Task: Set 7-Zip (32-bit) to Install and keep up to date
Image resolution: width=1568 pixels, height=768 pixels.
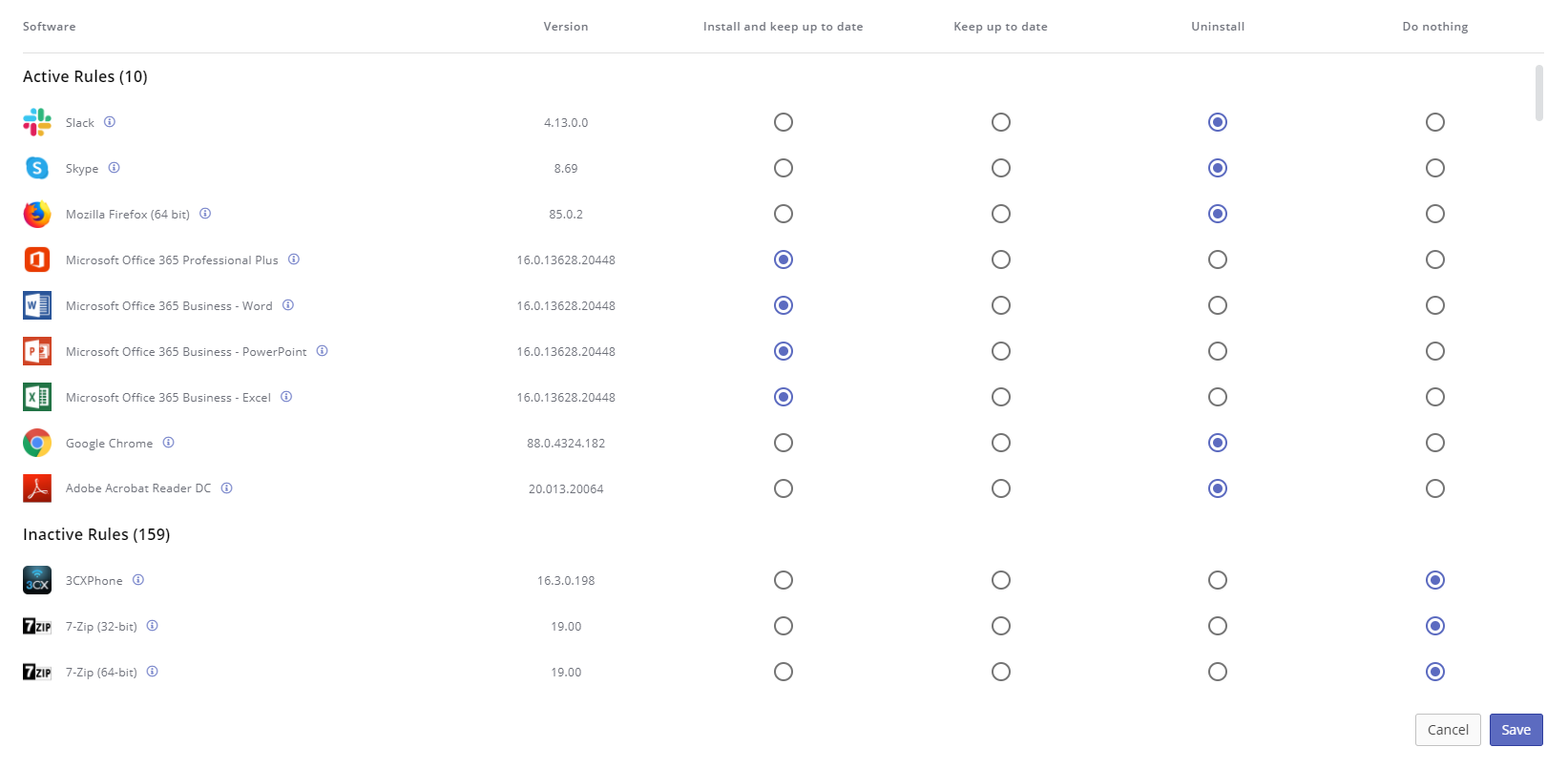Action: click(x=783, y=626)
